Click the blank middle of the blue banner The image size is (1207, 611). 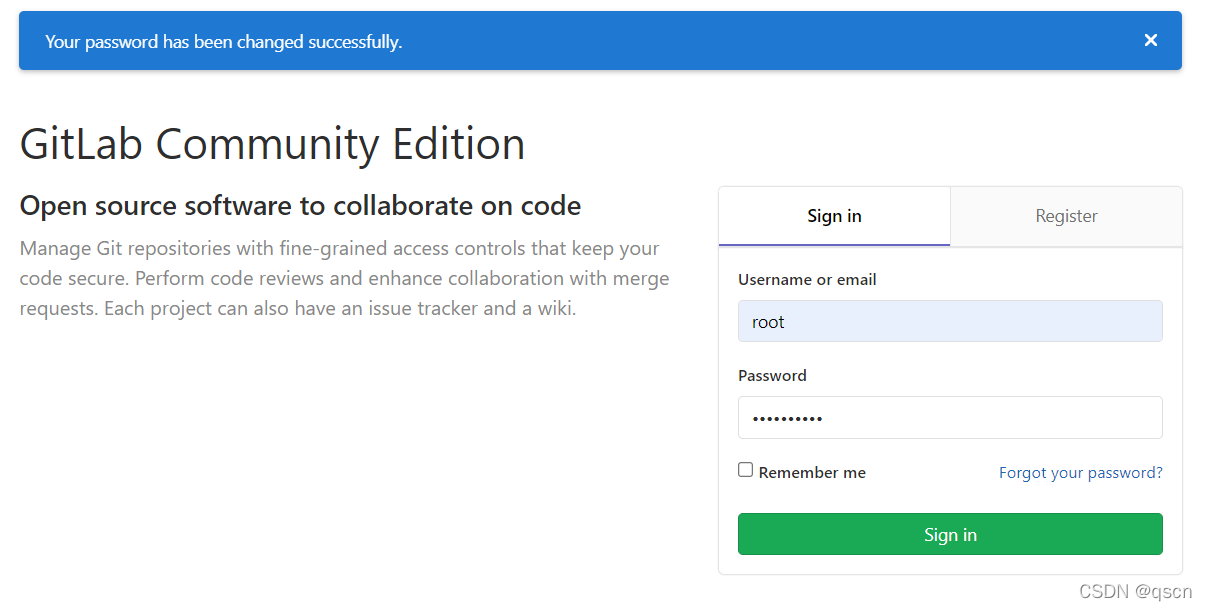tap(750, 41)
